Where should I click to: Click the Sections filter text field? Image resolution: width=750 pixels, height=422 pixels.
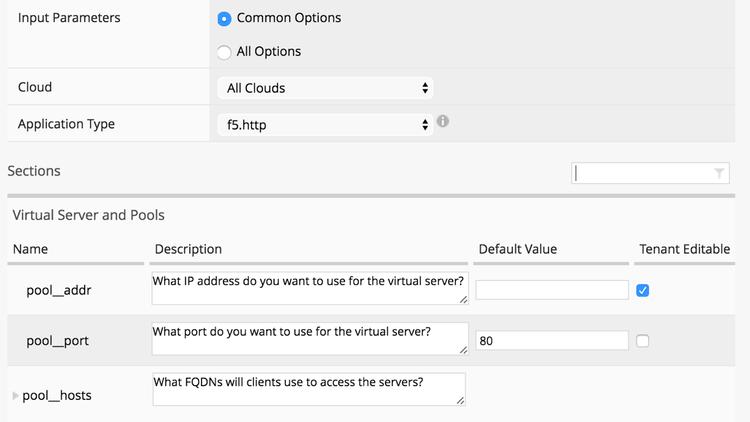pyautogui.click(x=642, y=173)
